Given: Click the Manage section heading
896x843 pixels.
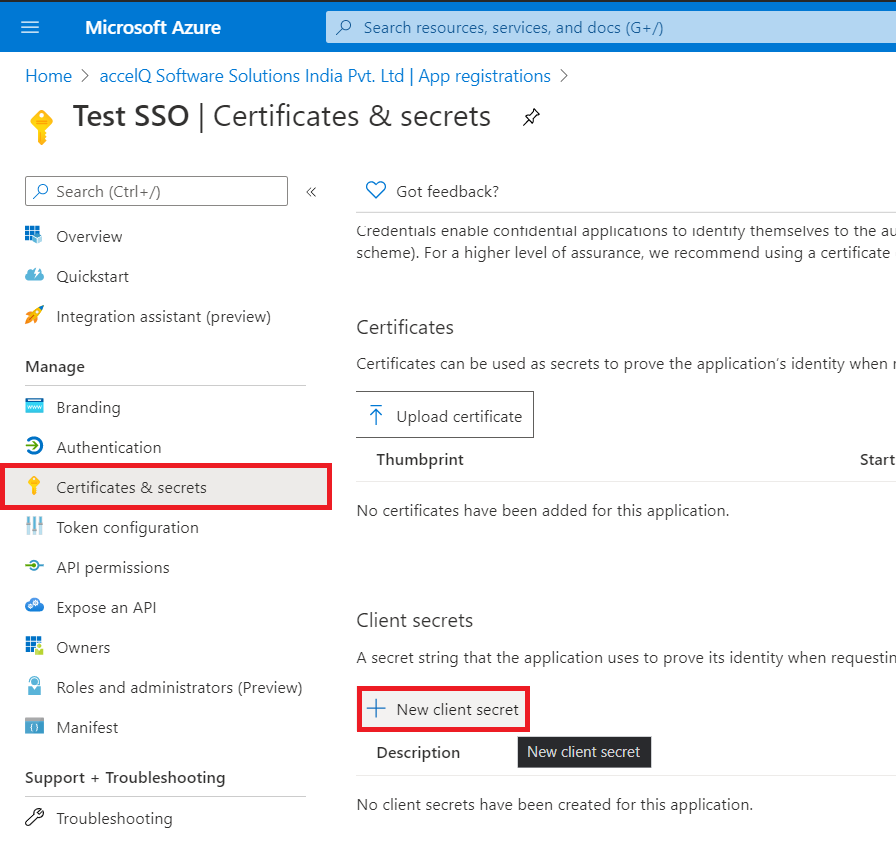Looking at the screenshot, I should [x=55, y=367].
